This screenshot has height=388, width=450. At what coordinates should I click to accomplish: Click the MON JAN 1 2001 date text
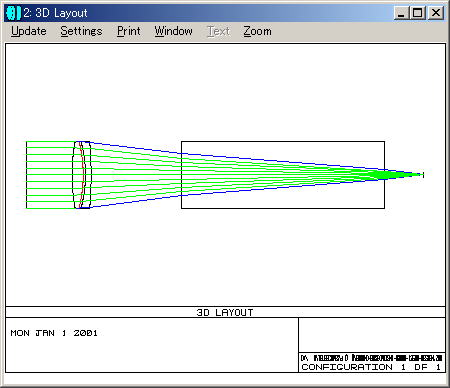tap(54, 333)
